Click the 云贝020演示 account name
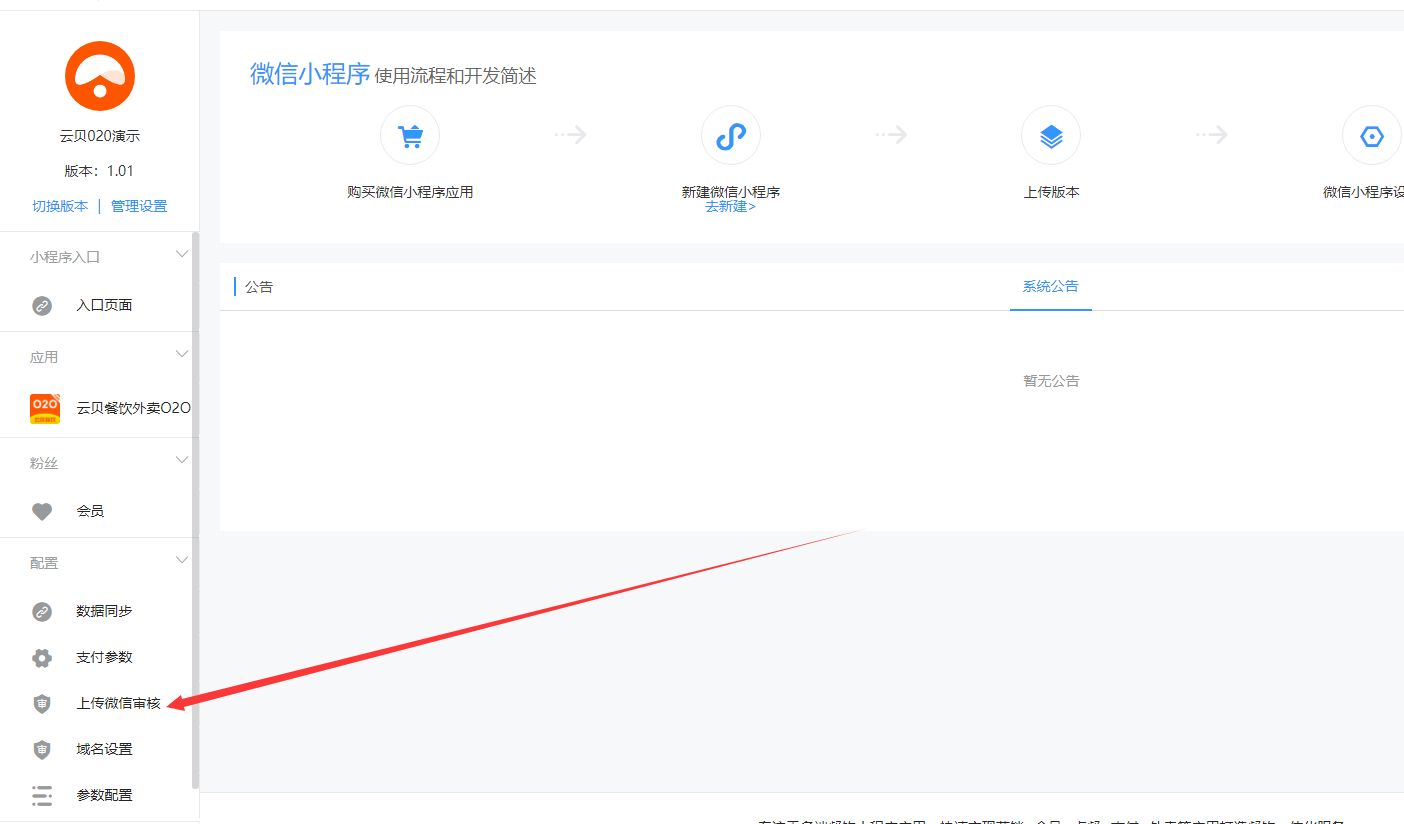Viewport: 1404px width, 824px height. (100, 136)
